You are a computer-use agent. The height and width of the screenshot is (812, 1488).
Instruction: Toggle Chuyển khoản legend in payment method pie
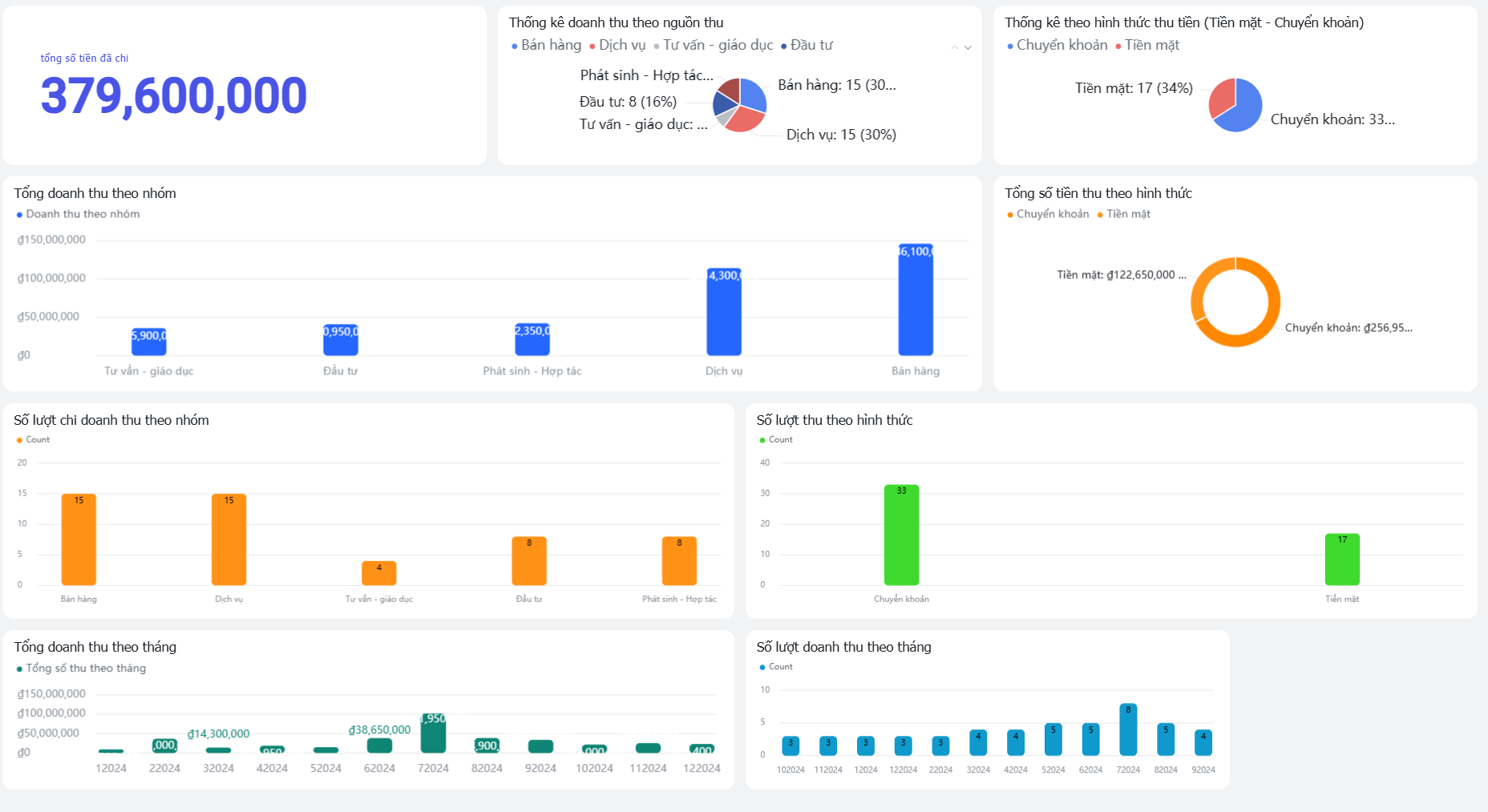tap(1057, 45)
